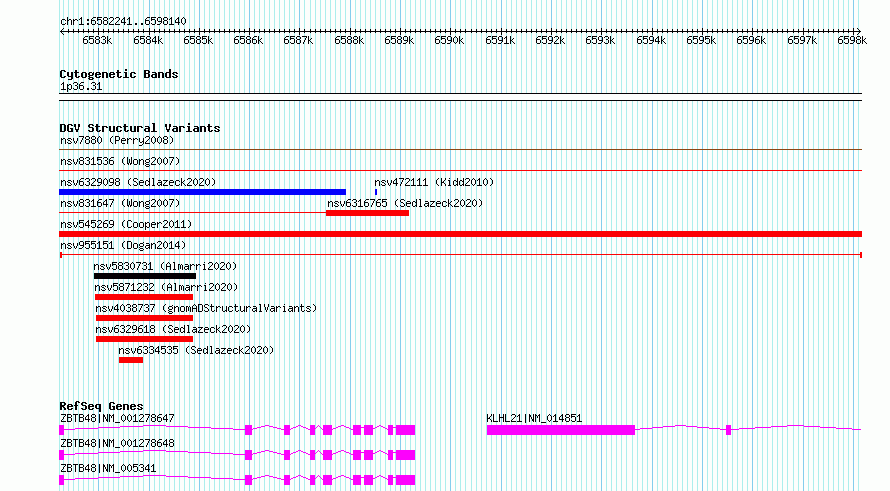890x491 pixels.
Task: Click the 6591k ruler tick label
Action: click(x=500, y=40)
